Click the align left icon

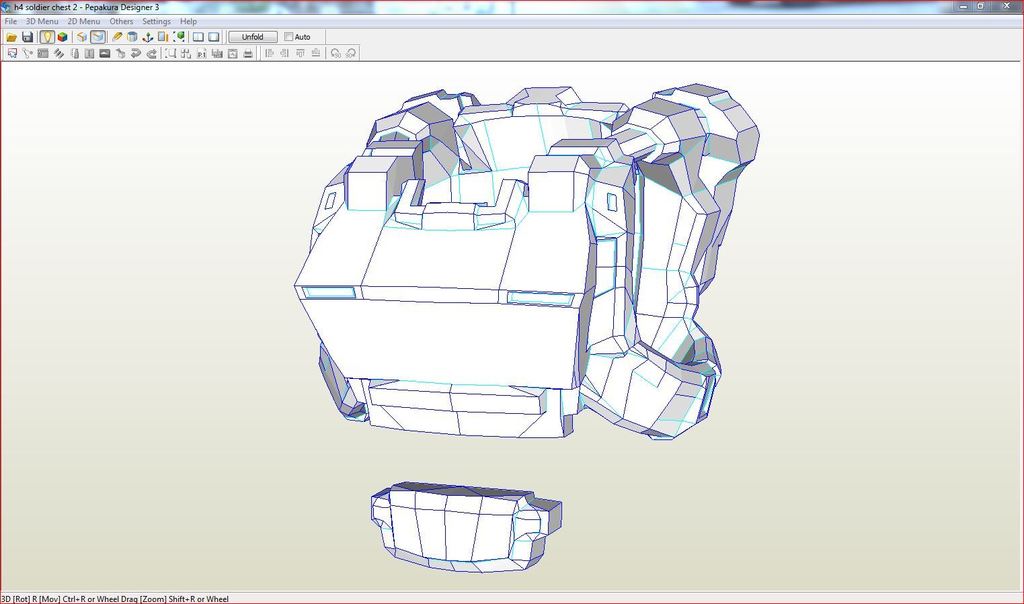point(269,54)
